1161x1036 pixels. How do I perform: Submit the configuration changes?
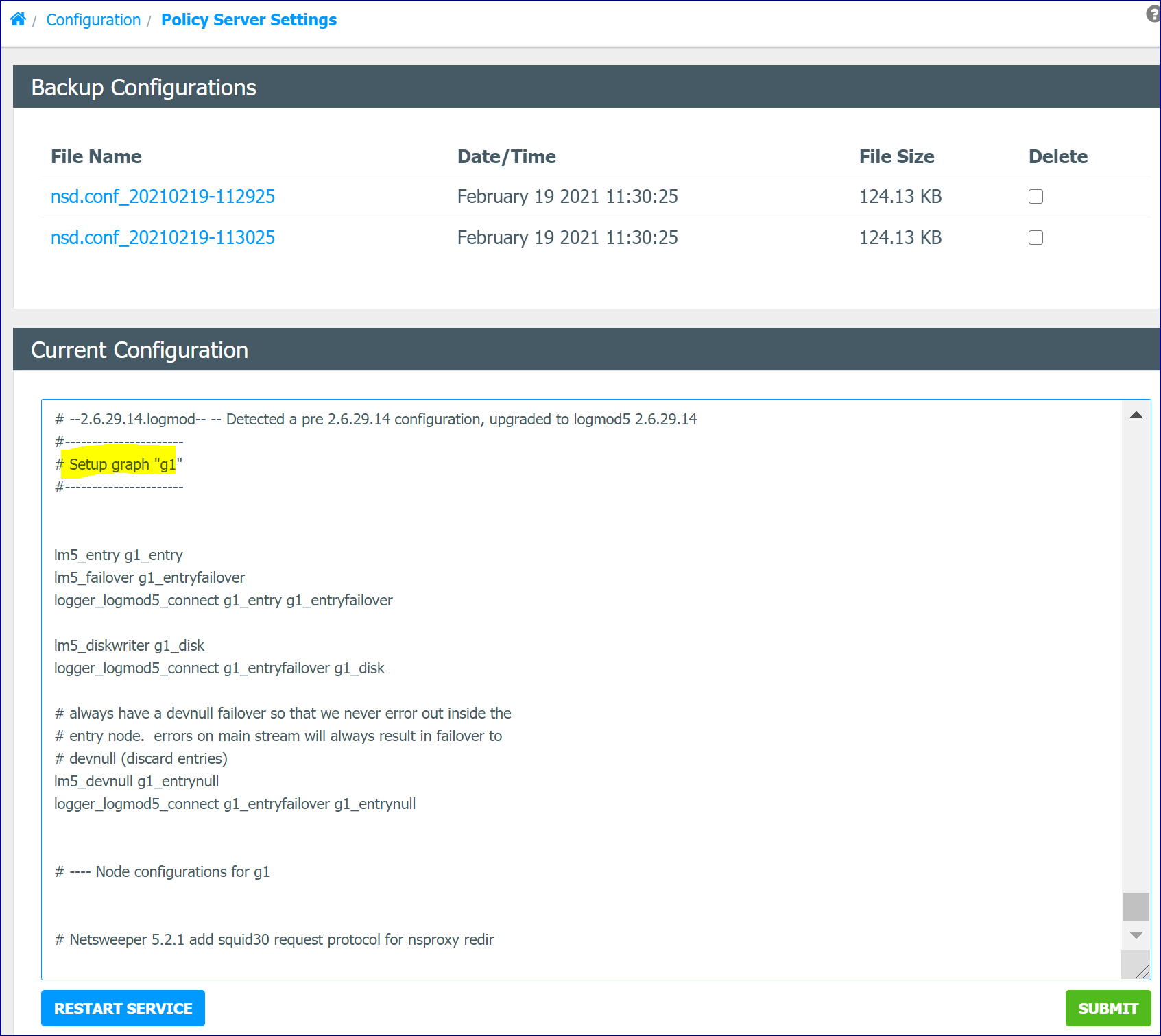point(1108,1009)
